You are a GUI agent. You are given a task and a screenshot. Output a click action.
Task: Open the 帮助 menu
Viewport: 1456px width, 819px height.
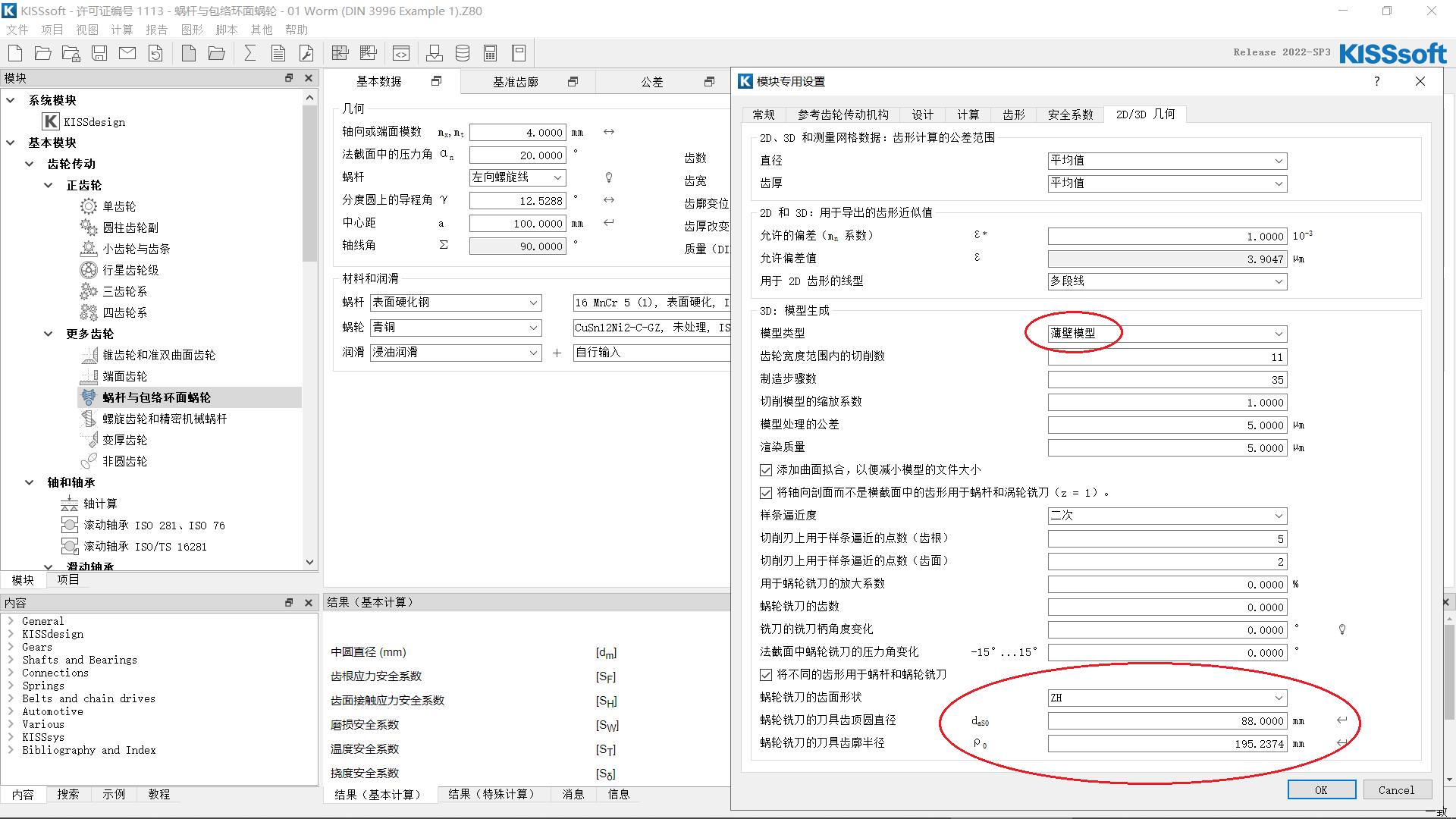[x=297, y=30]
